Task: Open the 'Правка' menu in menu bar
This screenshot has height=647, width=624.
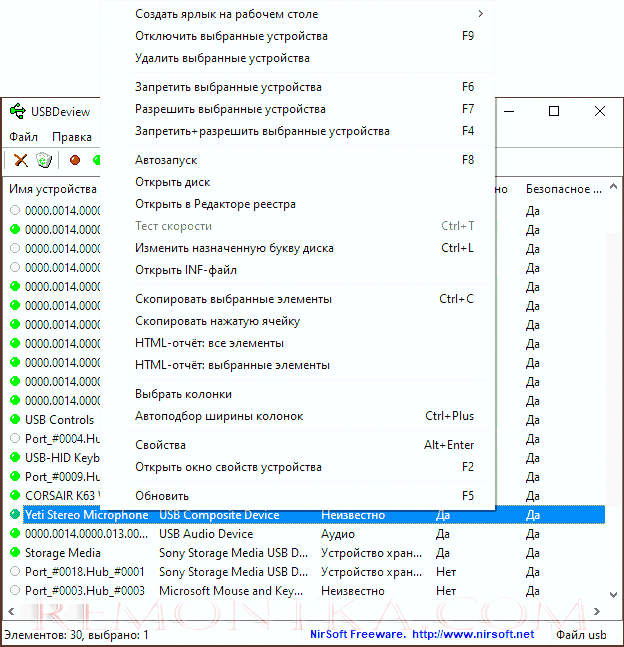Action: 72,137
